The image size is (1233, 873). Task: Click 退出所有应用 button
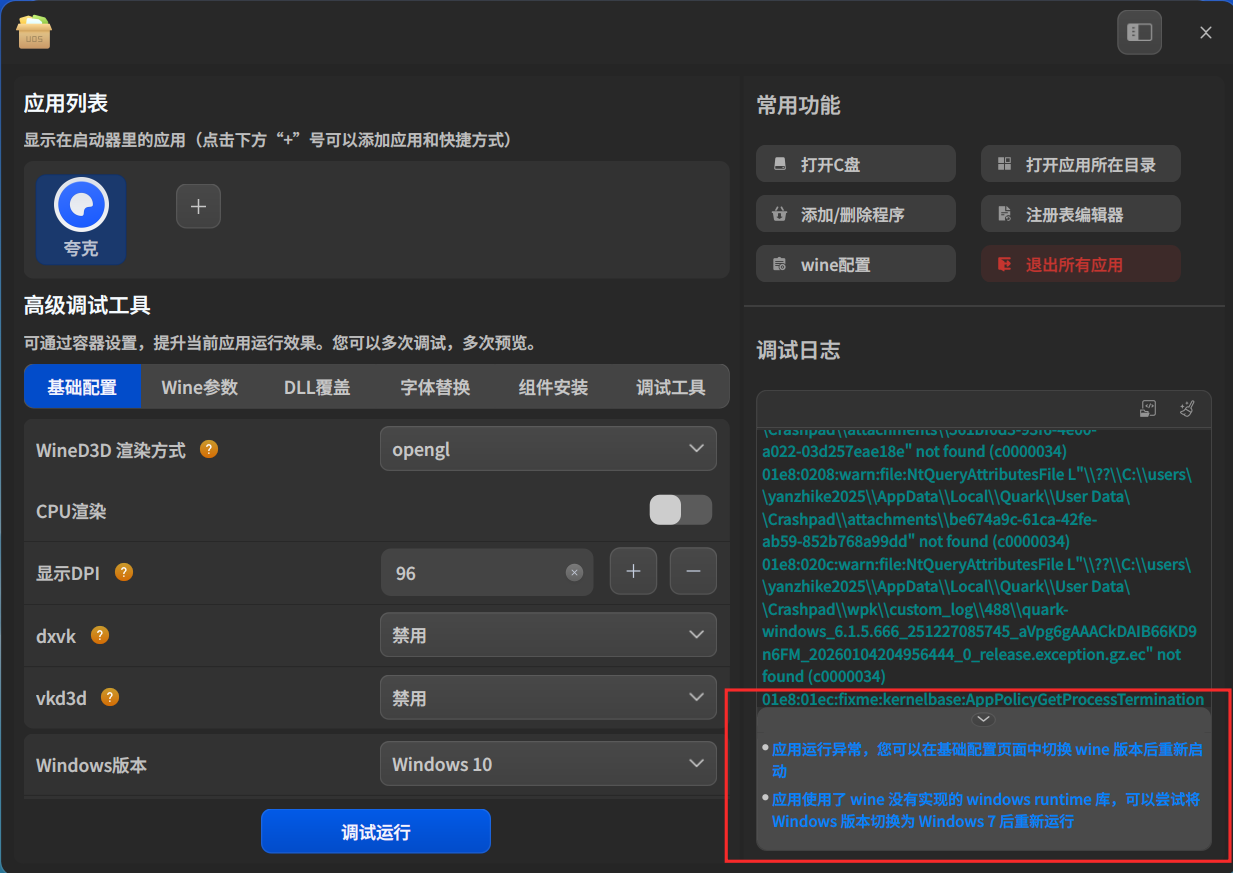tap(1081, 264)
